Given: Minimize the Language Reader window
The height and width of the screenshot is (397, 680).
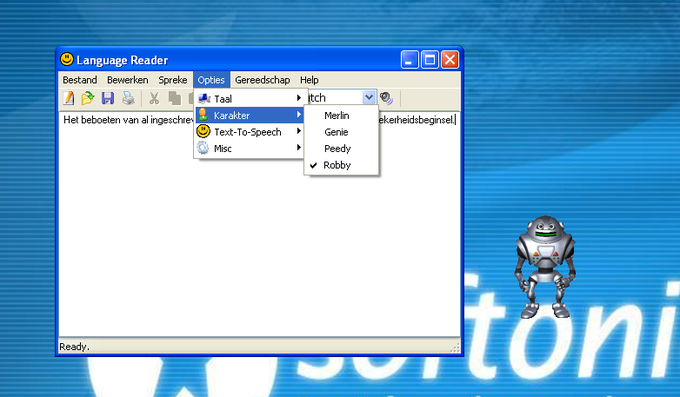Looking at the screenshot, I should 409,59.
